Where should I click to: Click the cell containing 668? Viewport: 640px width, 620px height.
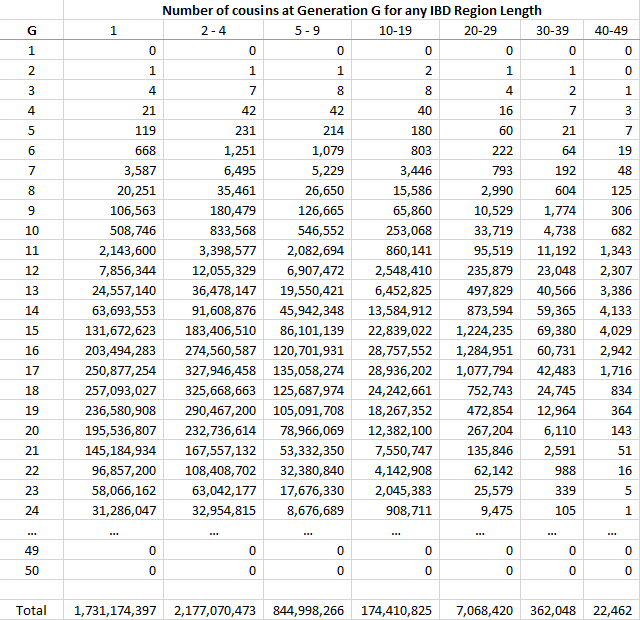click(113, 150)
